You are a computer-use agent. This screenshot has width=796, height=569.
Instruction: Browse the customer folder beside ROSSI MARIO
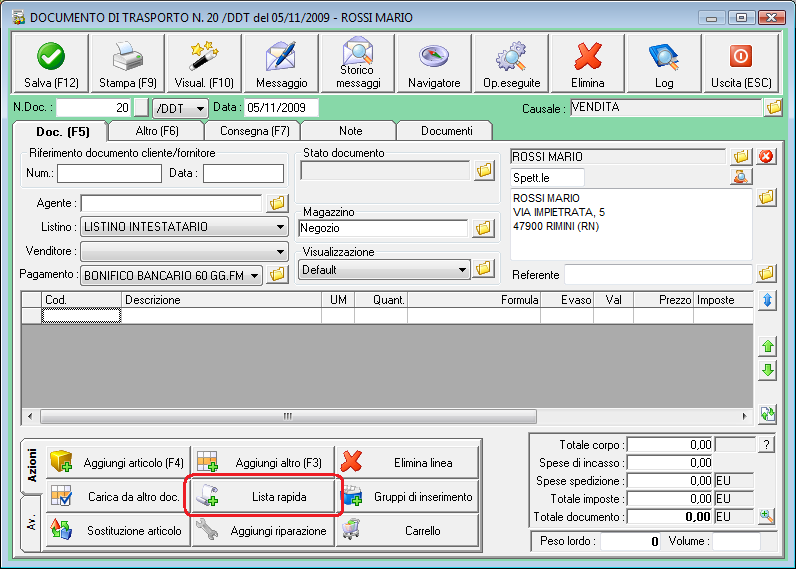(741, 156)
